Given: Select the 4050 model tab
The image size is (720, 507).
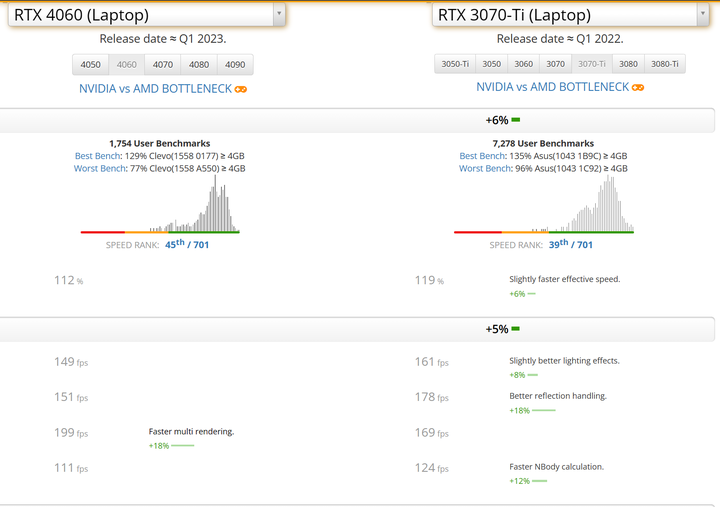Looking at the screenshot, I should pyautogui.click(x=90, y=65).
